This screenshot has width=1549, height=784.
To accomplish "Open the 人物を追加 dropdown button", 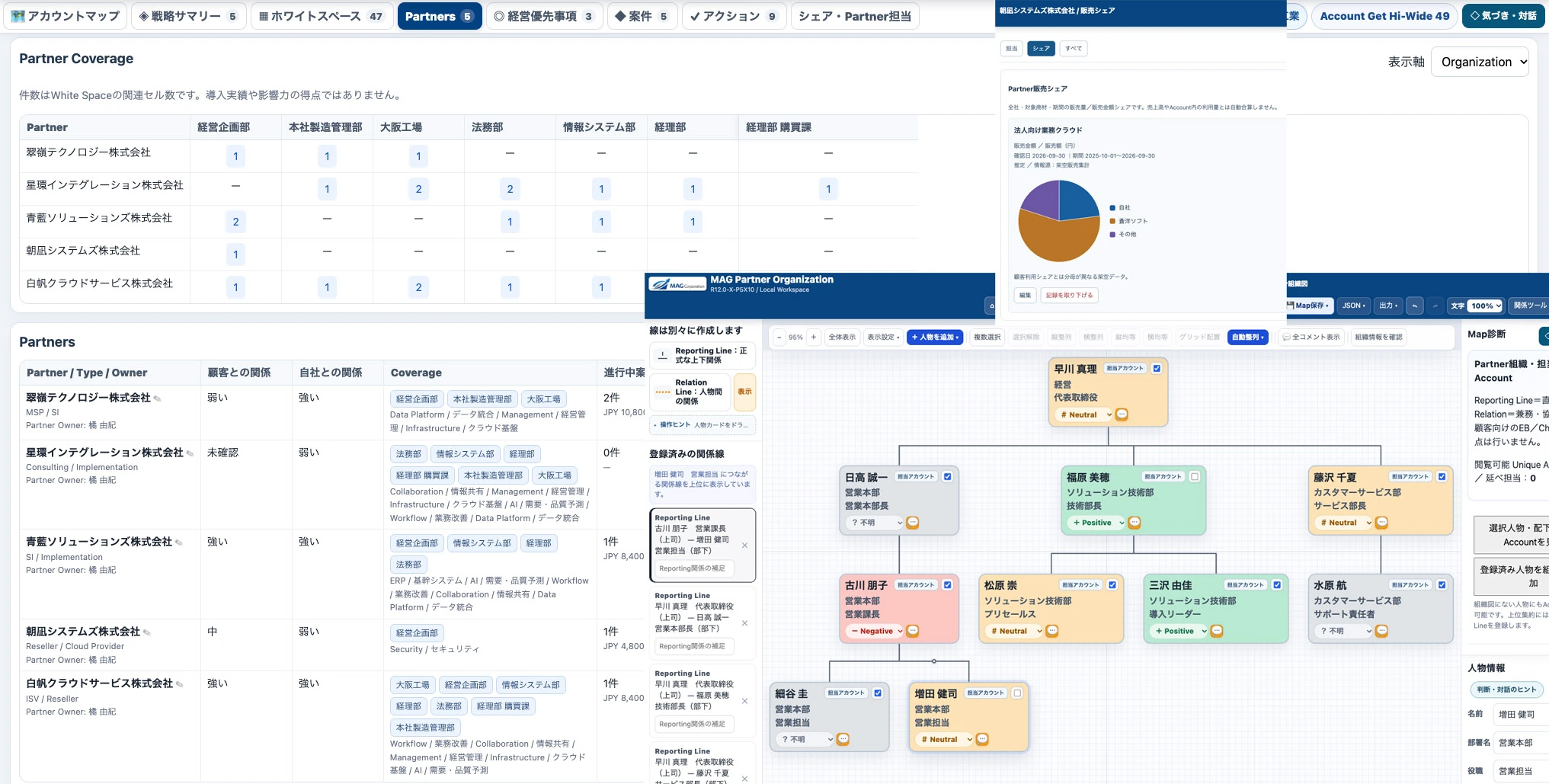I will pyautogui.click(x=935, y=337).
